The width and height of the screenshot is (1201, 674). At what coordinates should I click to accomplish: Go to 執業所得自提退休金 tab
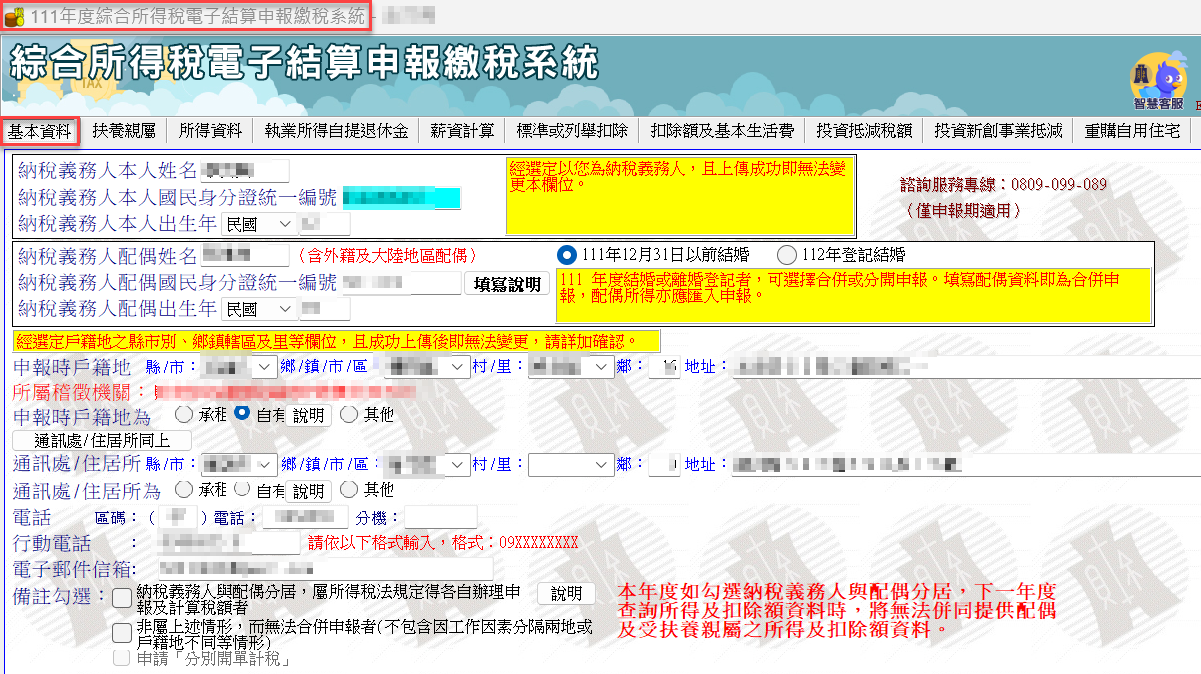coord(336,131)
